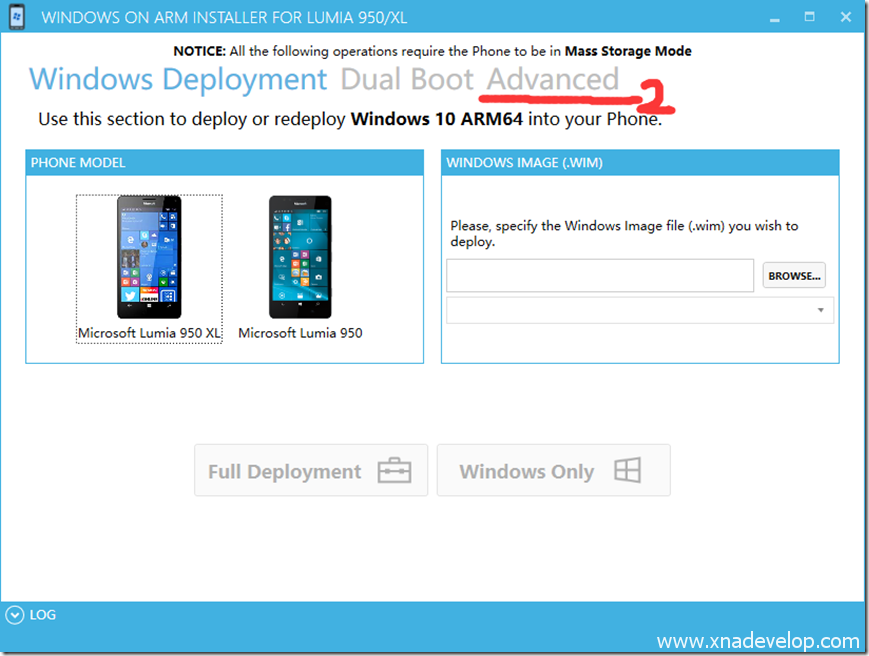Click the toolbox icon on Full Deployment
The width and height of the screenshot is (869, 656).
(x=394, y=471)
